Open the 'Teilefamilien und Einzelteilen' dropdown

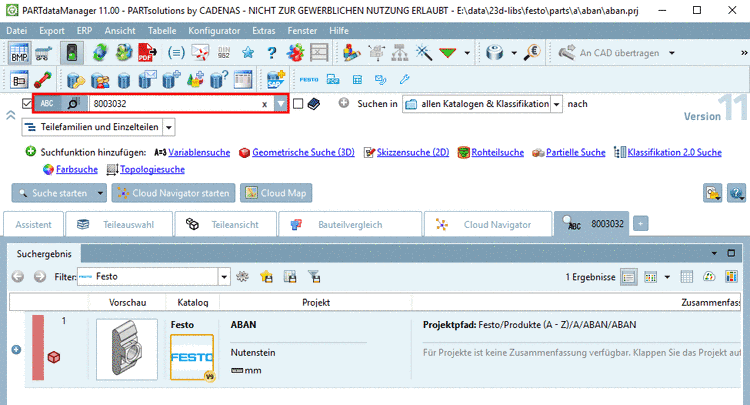click(x=169, y=127)
